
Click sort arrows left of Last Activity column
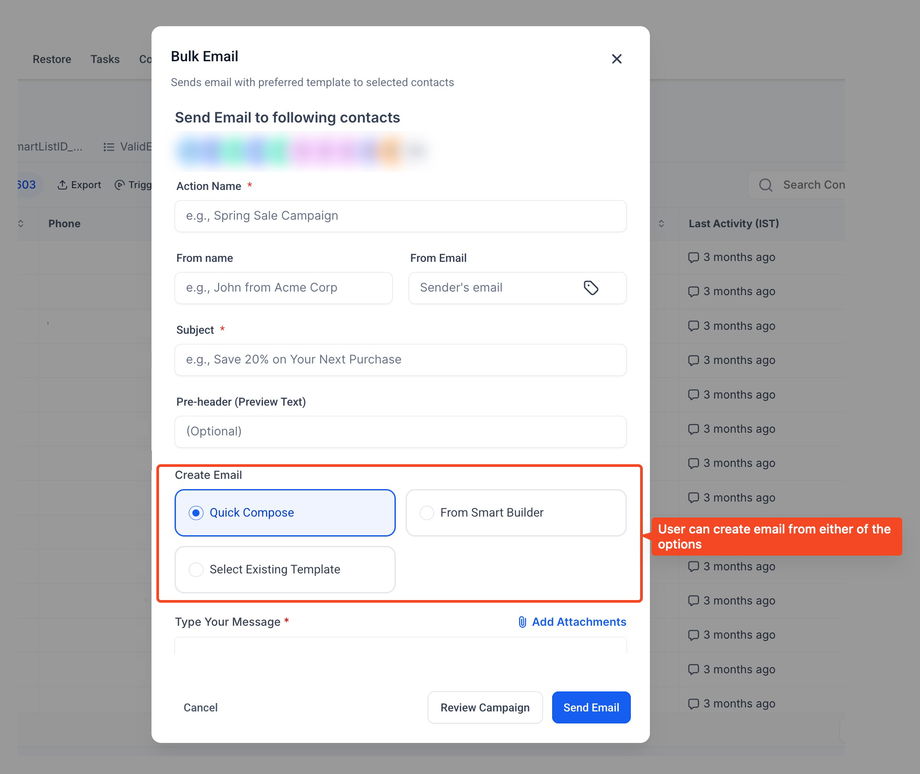[661, 224]
